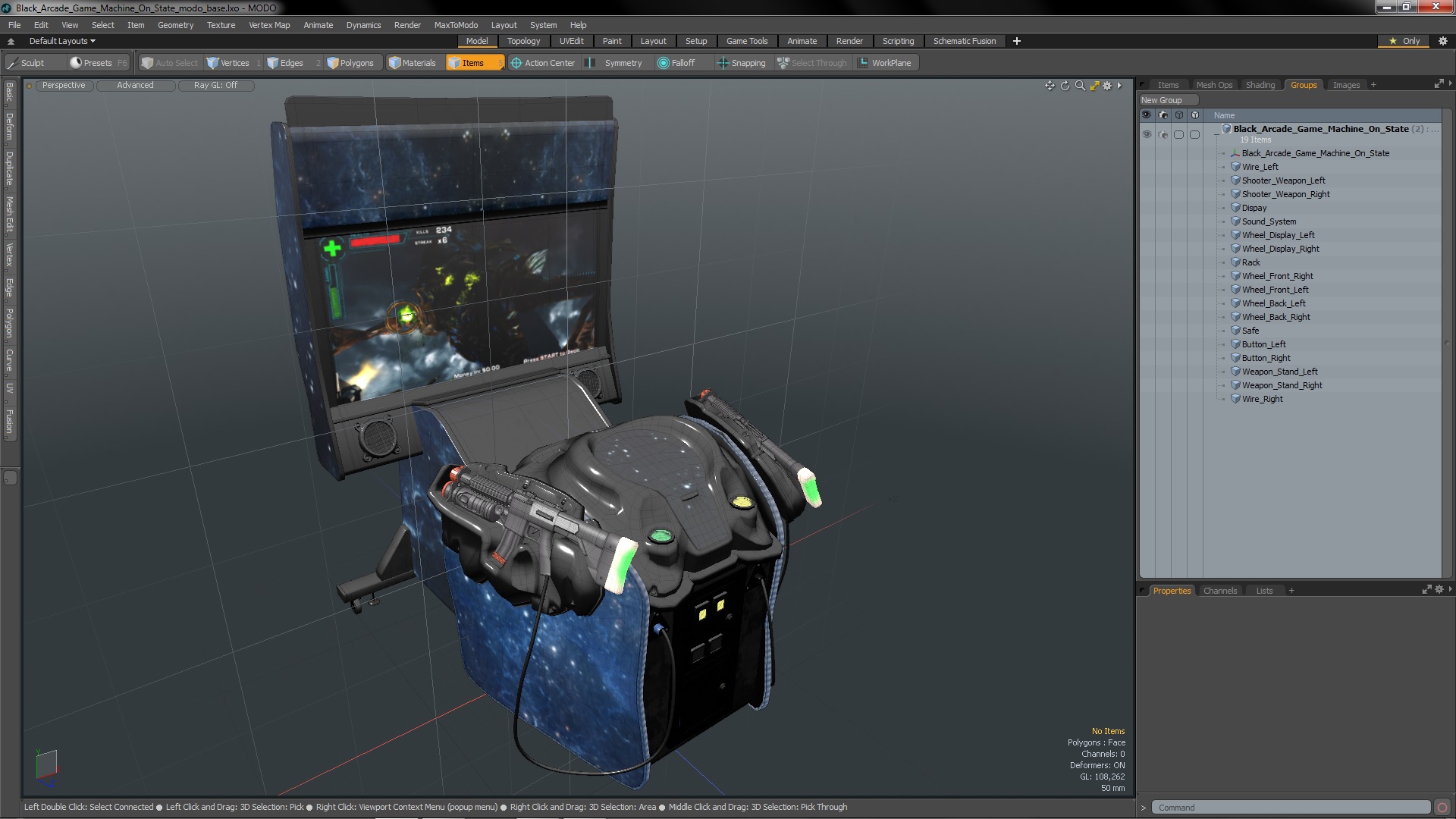Click the viewport zoom magnifier icon

1080,86
